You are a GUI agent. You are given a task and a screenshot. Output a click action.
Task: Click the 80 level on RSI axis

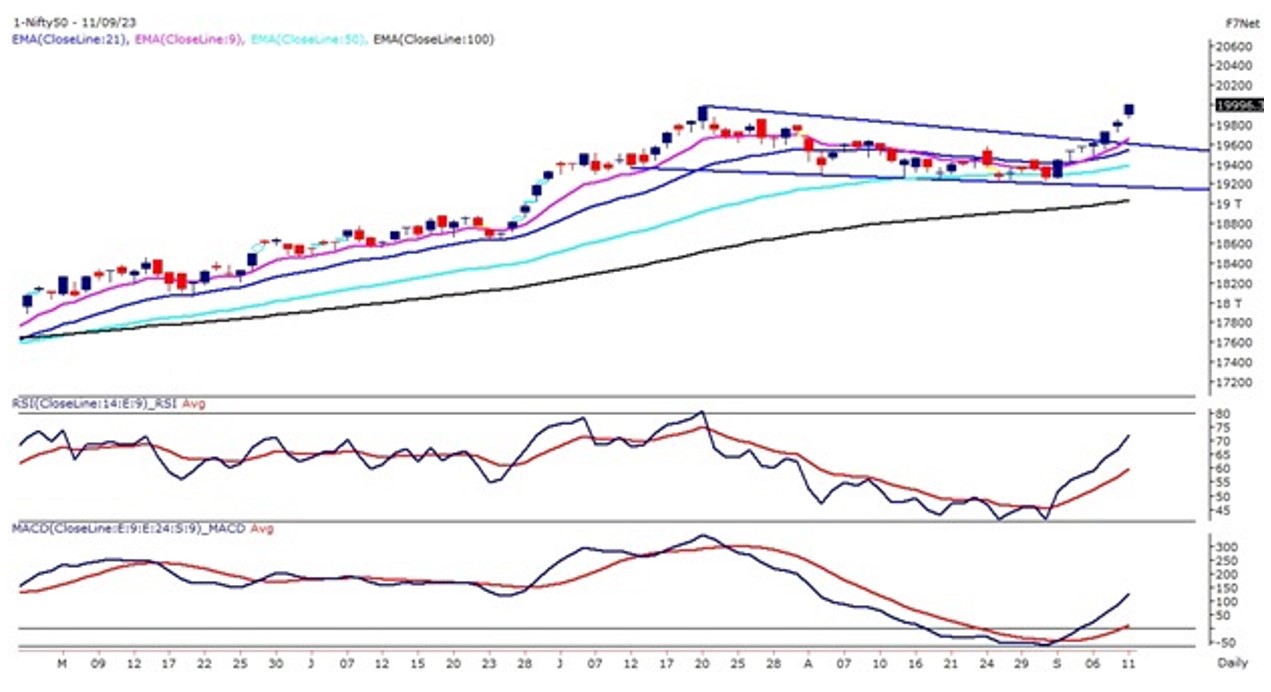tap(1224, 414)
